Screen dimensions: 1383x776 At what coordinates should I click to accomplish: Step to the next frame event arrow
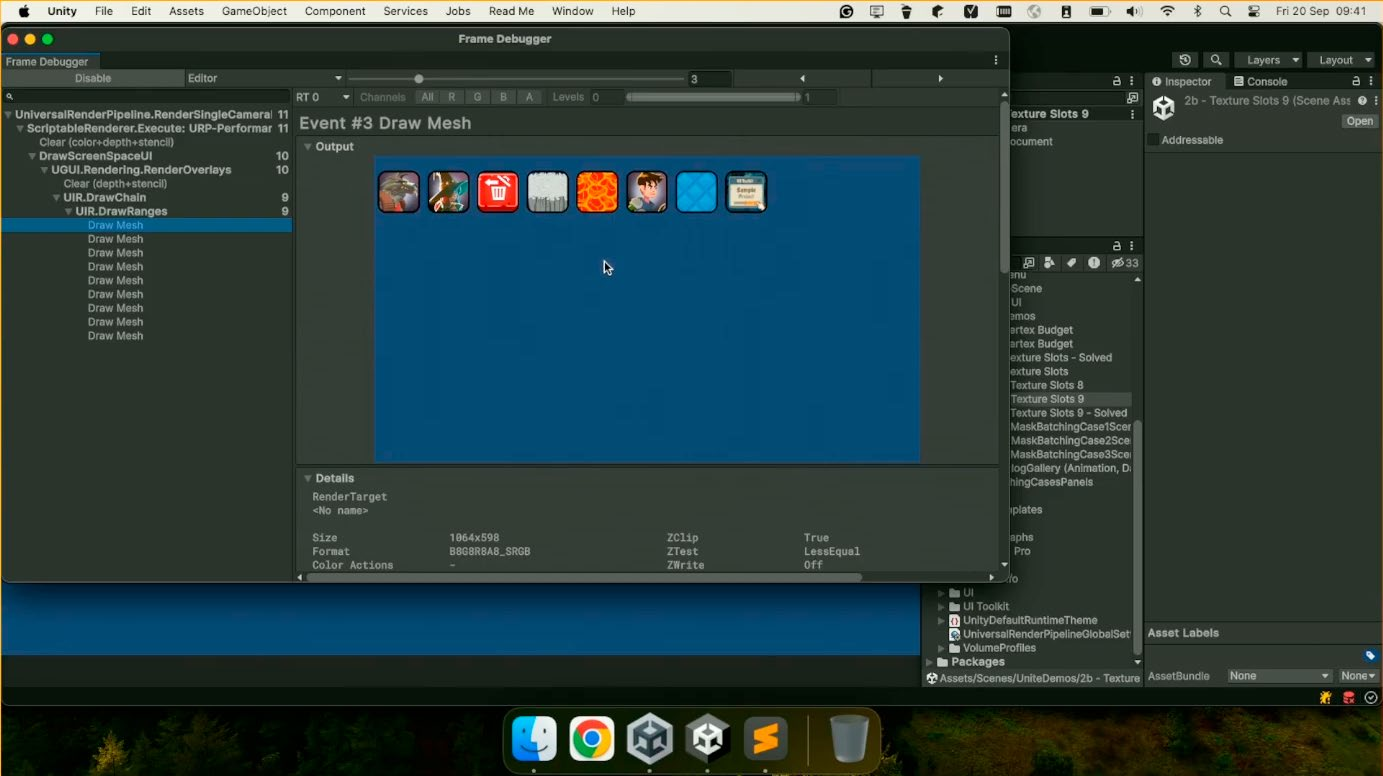(940, 78)
